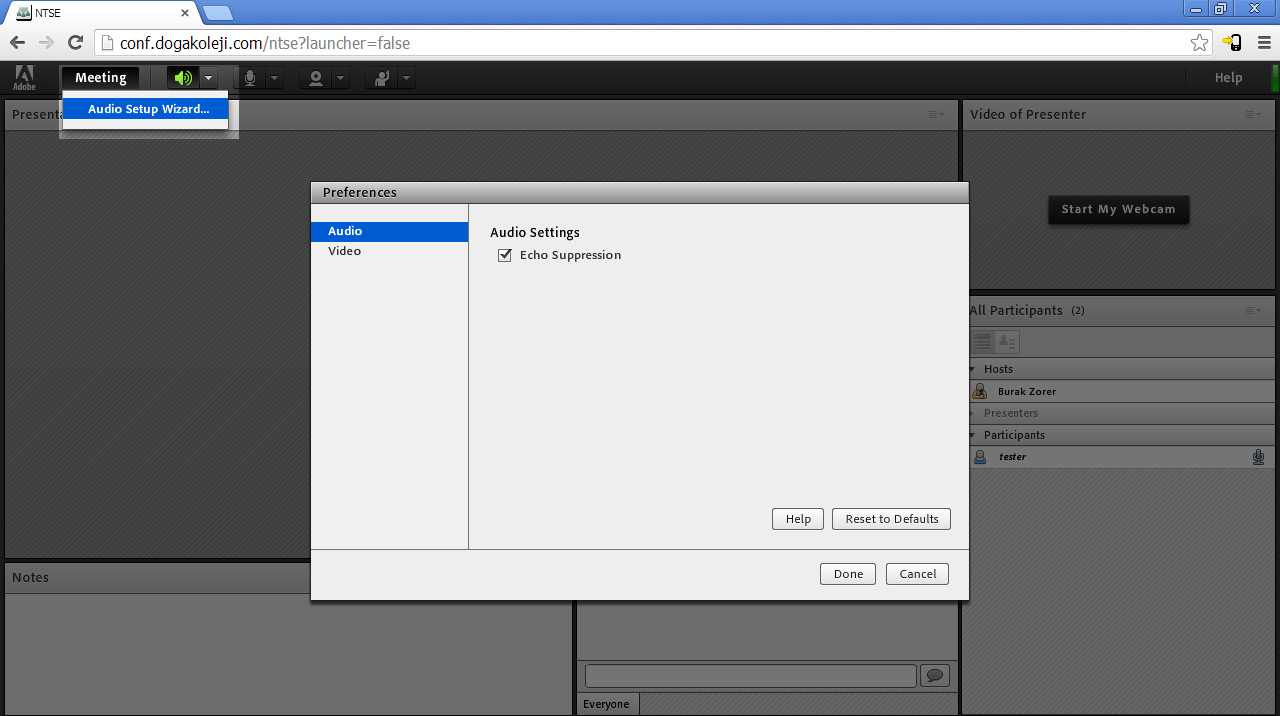1280x716 pixels.
Task: Click the Video of Presenter pod options icon
Action: (1252, 115)
